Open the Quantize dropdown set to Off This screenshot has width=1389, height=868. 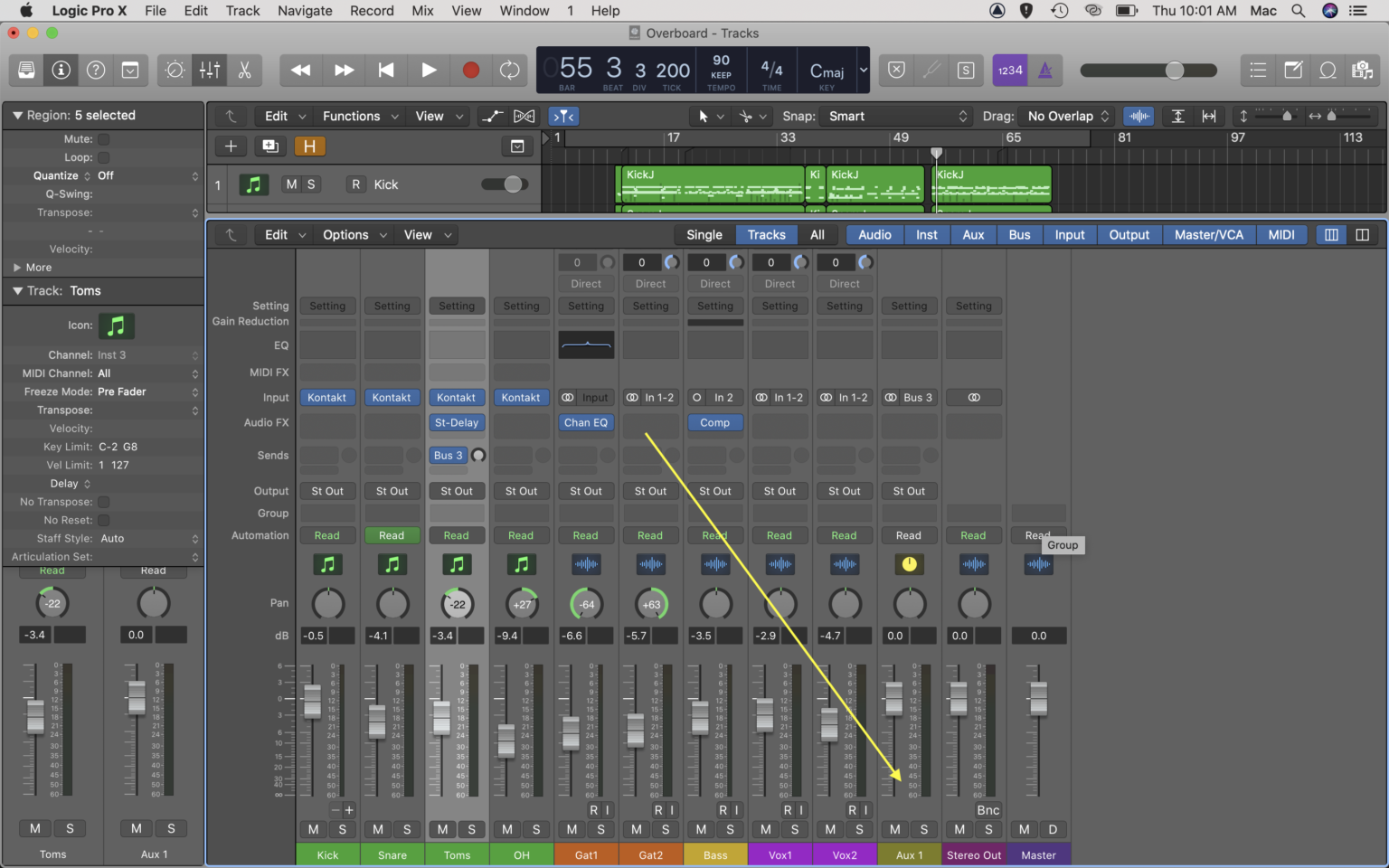click(x=127, y=175)
